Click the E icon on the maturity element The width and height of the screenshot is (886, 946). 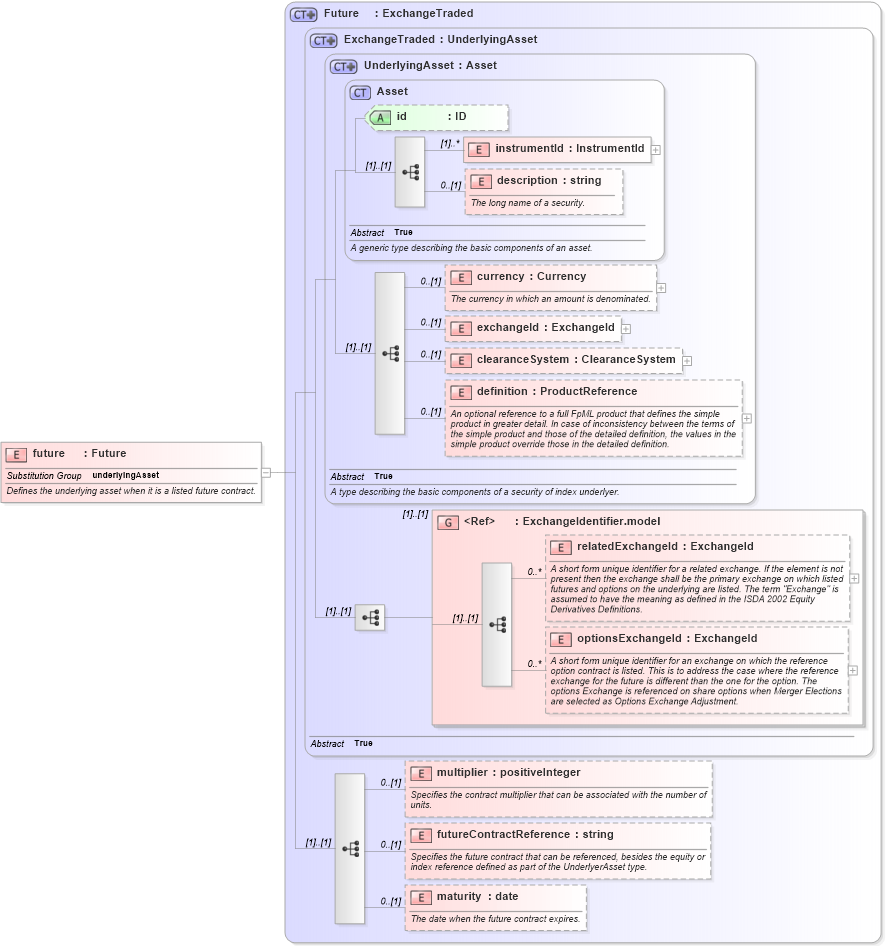tap(421, 897)
